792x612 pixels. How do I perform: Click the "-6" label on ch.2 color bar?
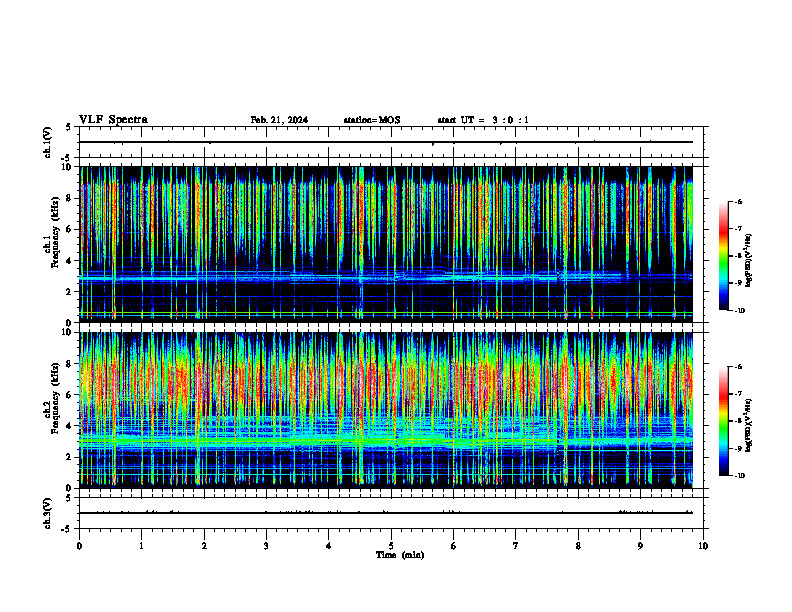738,367
